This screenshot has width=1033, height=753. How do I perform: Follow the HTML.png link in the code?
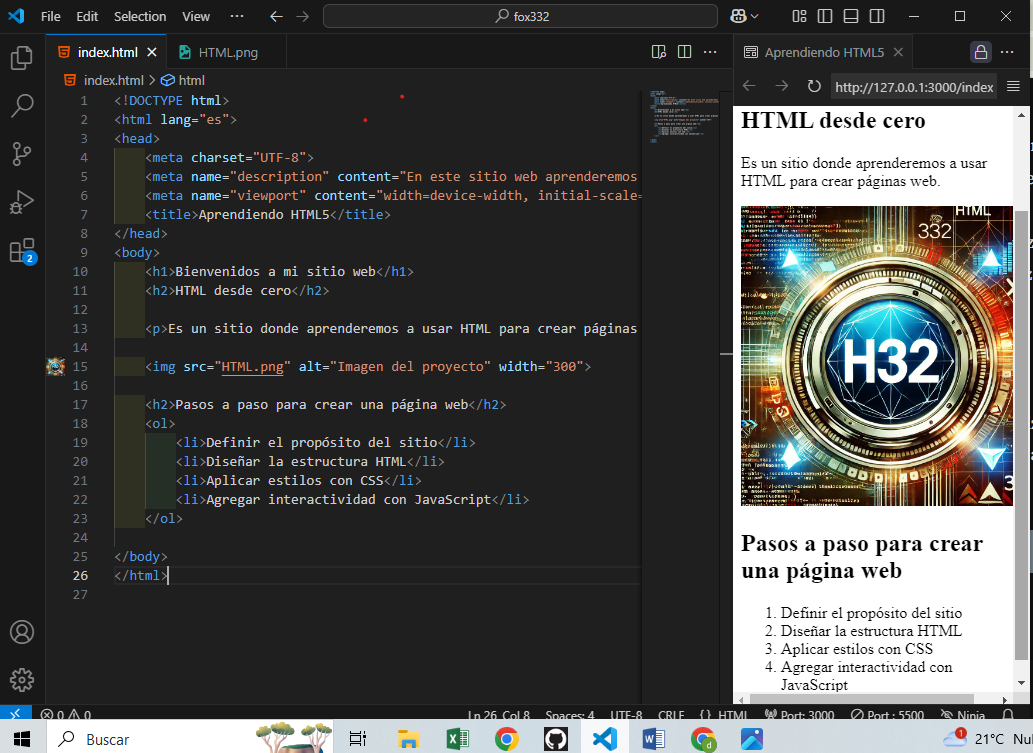point(252,366)
